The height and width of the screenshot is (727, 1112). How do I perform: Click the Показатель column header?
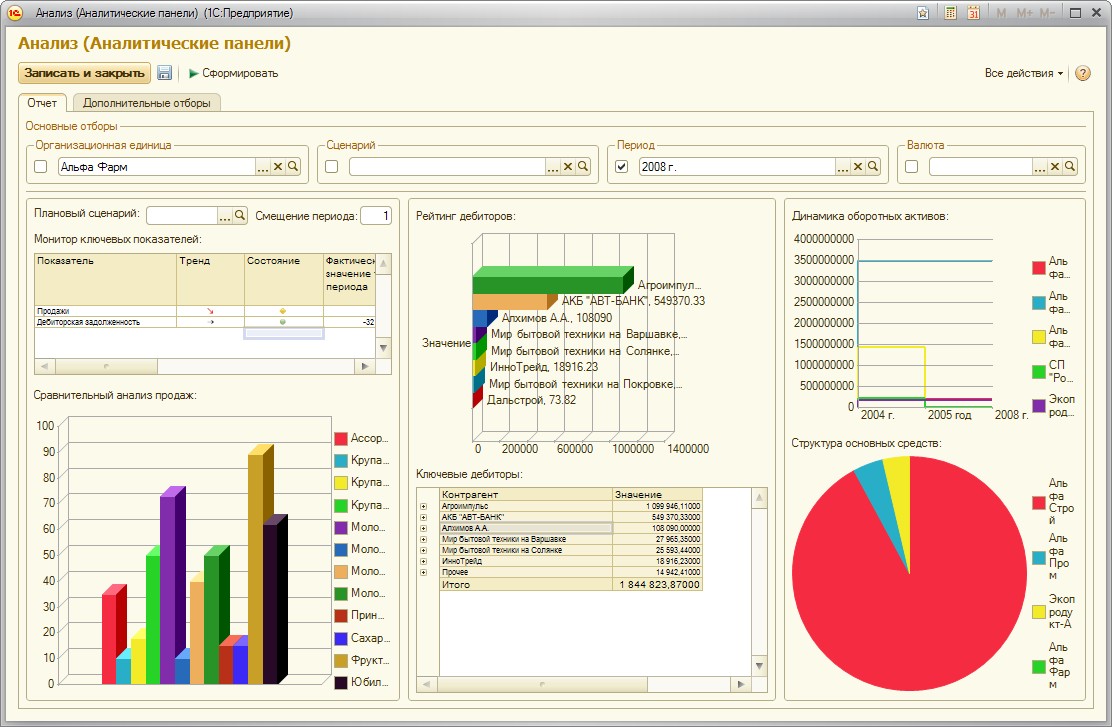[x=106, y=279]
